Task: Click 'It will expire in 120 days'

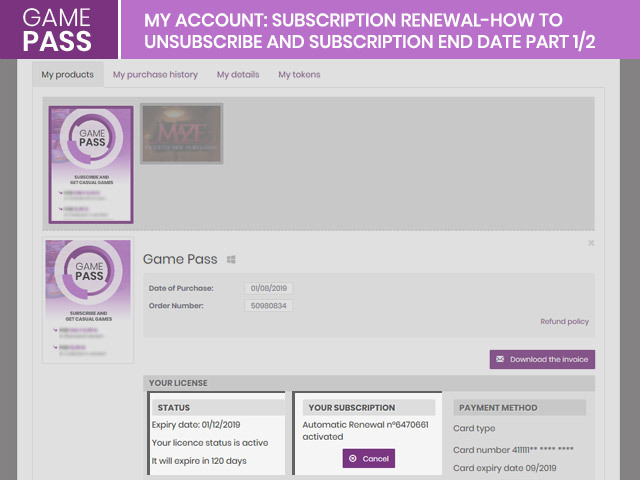Action: 199,461
